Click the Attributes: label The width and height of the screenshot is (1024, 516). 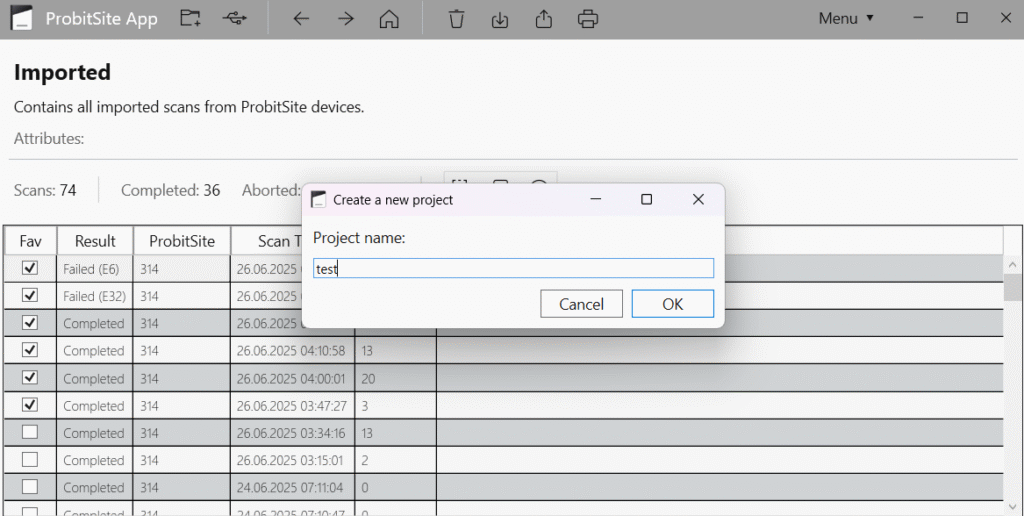click(49, 138)
